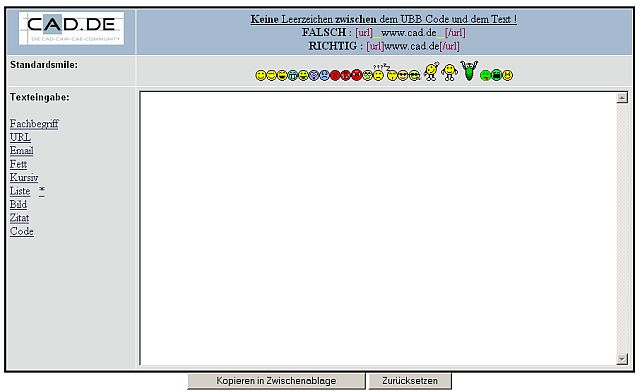Insert the standing yellow figure with arms down
The height and width of the screenshot is (391, 640).
[x=449, y=72]
